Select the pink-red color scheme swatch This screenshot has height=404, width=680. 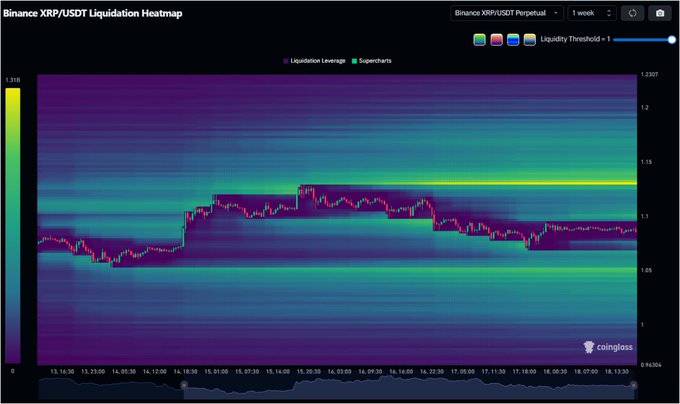coord(496,39)
